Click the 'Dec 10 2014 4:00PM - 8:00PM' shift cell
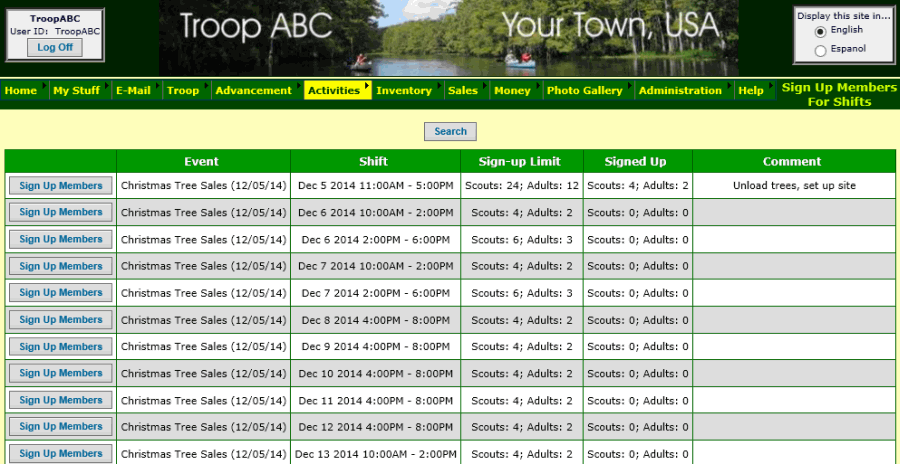The width and height of the screenshot is (900, 464). 375,373
